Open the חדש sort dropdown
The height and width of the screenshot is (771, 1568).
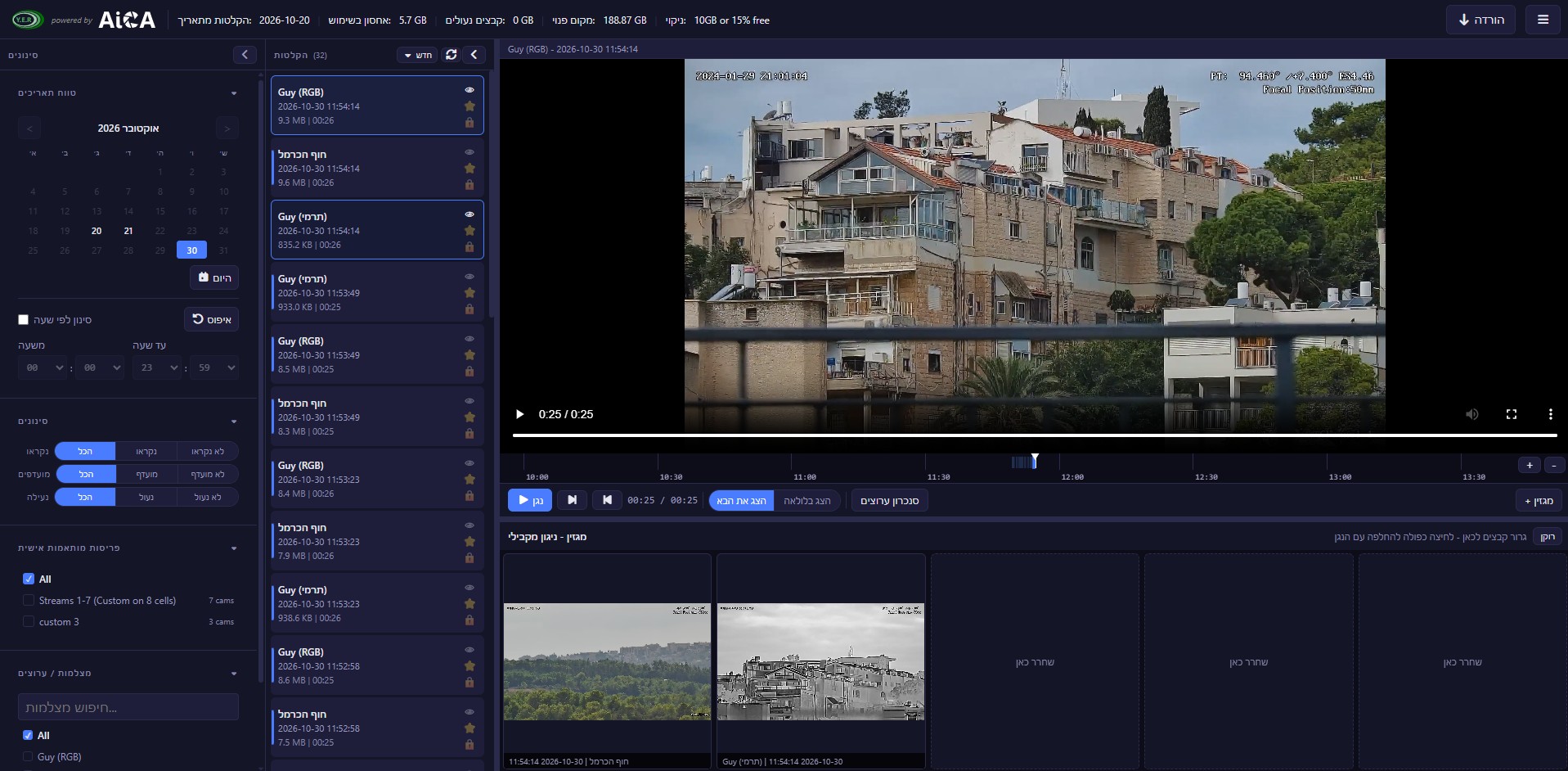click(x=418, y=55)
